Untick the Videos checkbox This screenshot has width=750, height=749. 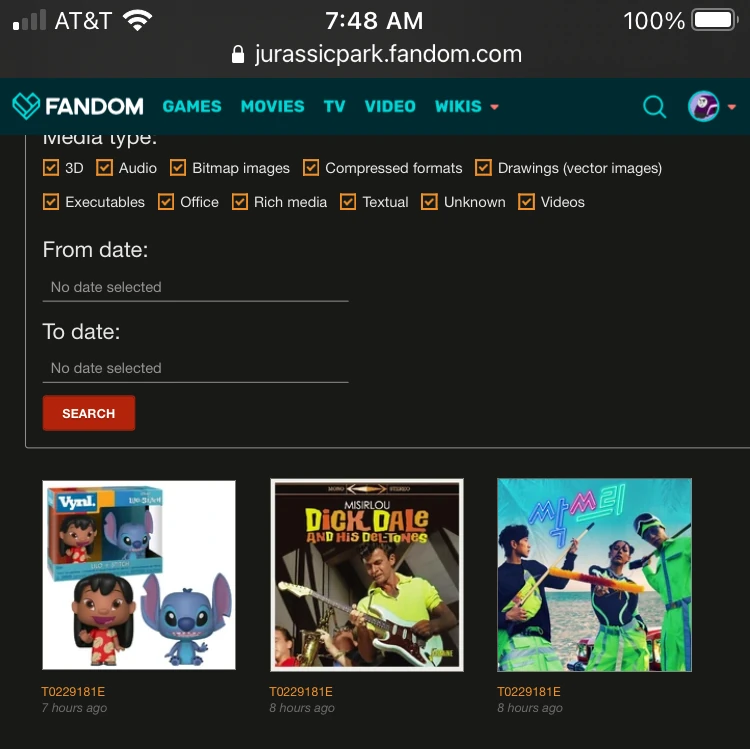[x=526, y=202]
